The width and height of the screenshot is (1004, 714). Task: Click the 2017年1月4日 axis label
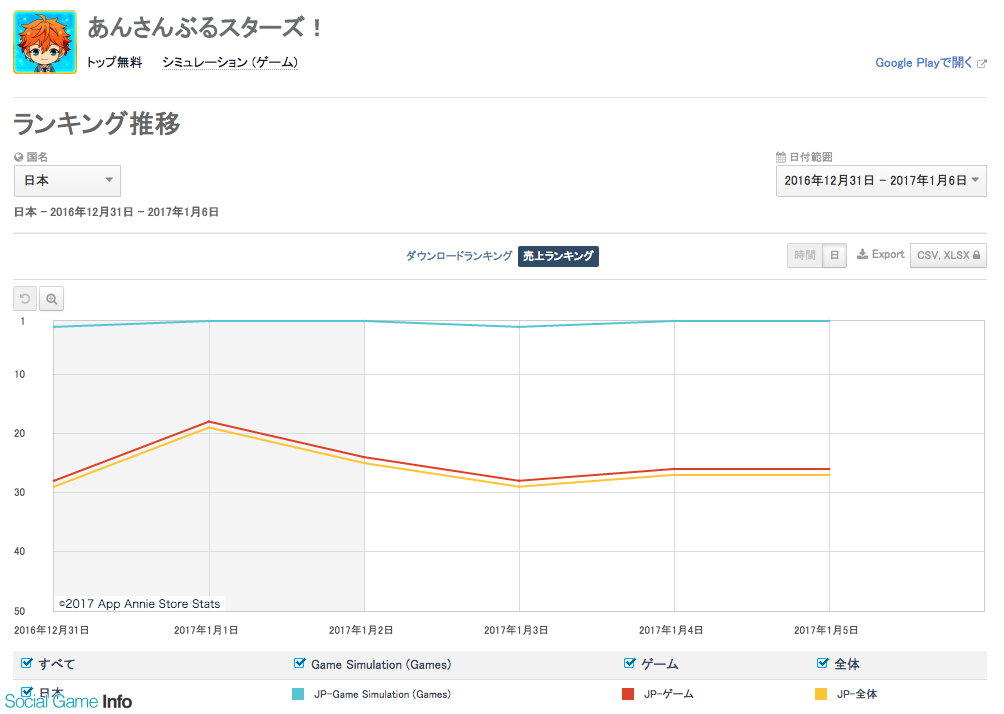(671, 630)
